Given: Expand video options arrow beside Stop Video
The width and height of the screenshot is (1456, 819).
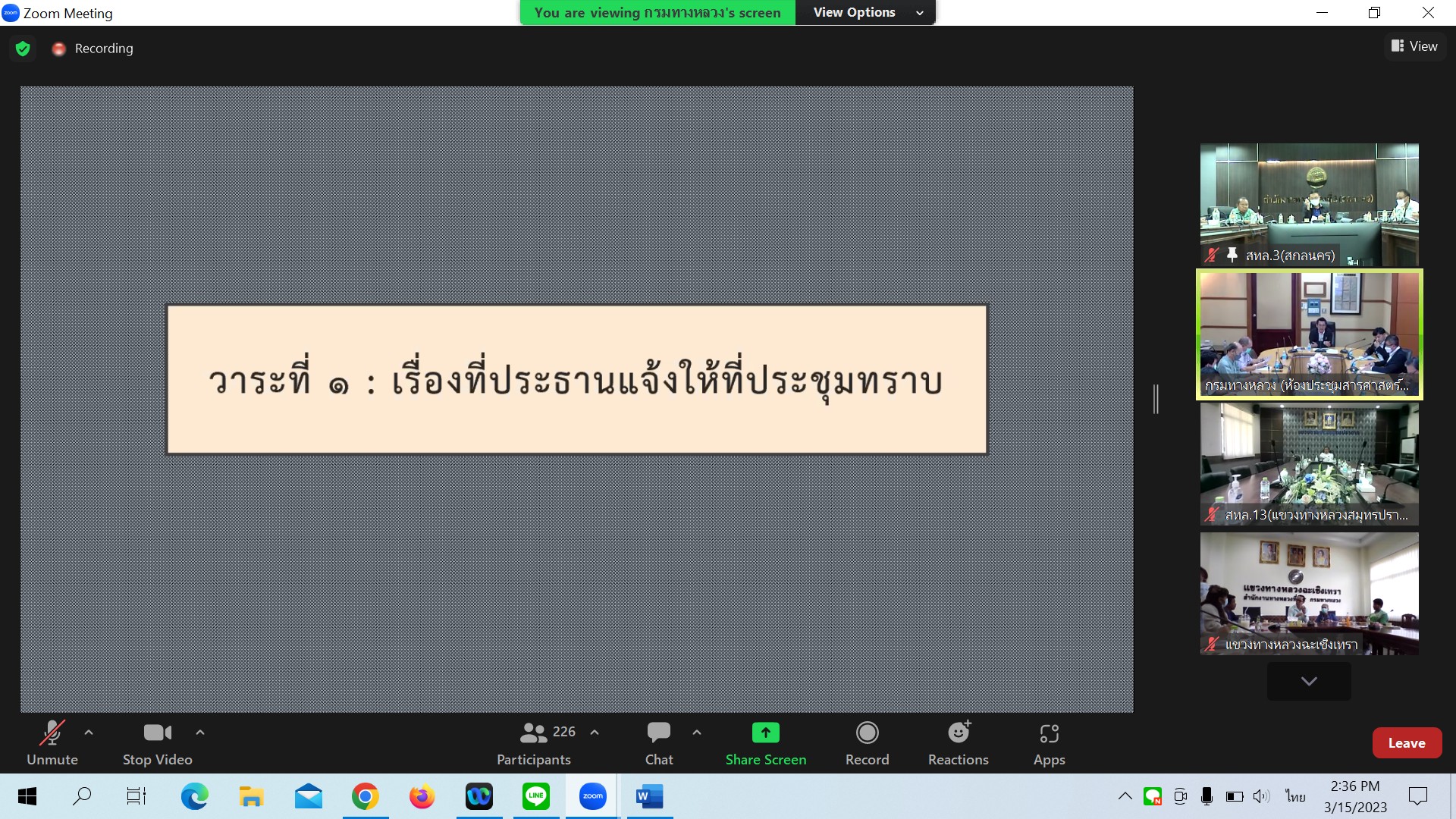Looking at the screenshot, I should tap(200, 733).
